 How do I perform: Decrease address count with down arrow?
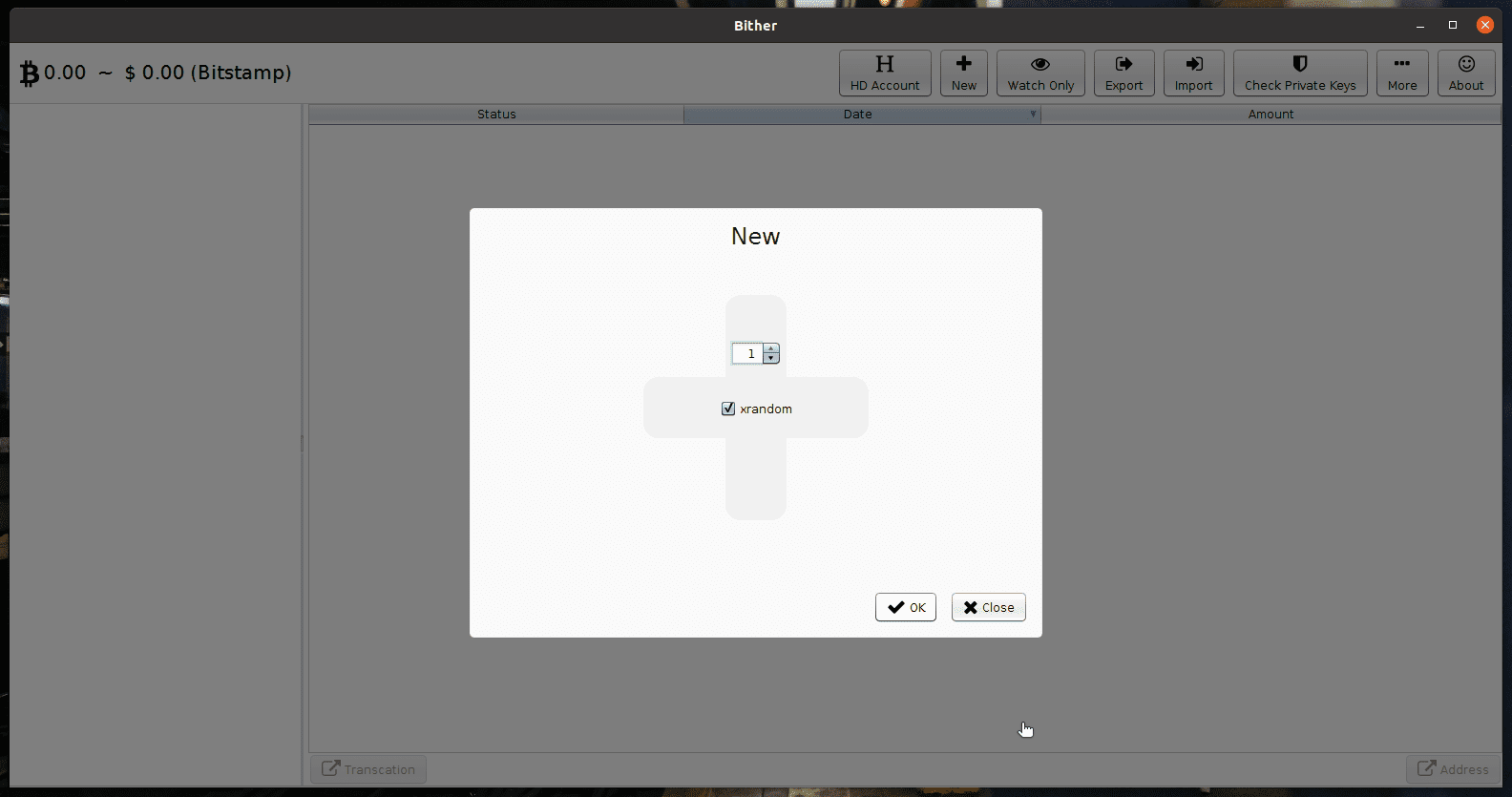[x=771, y=359]
